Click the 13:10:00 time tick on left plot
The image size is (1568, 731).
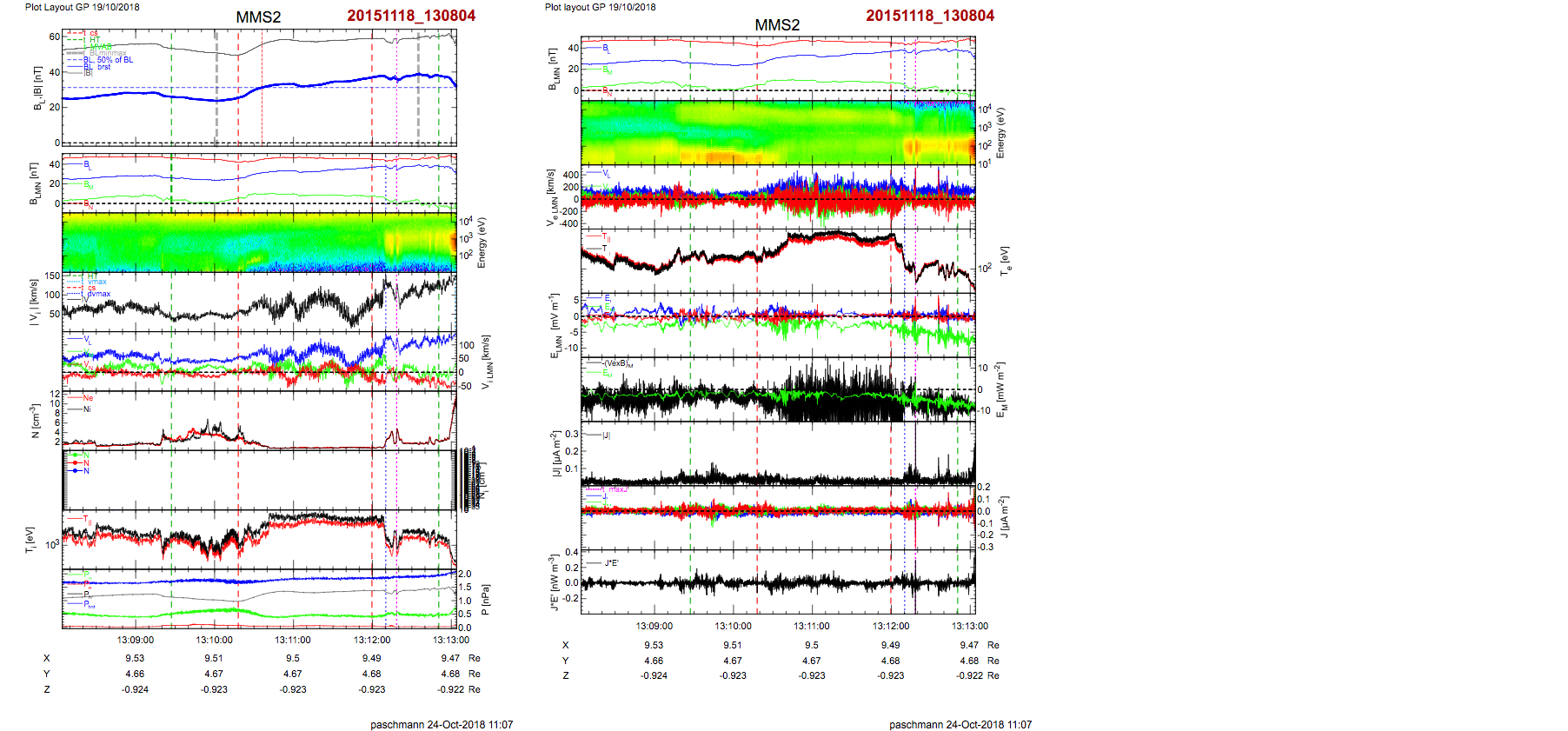[x=214, y=640]
